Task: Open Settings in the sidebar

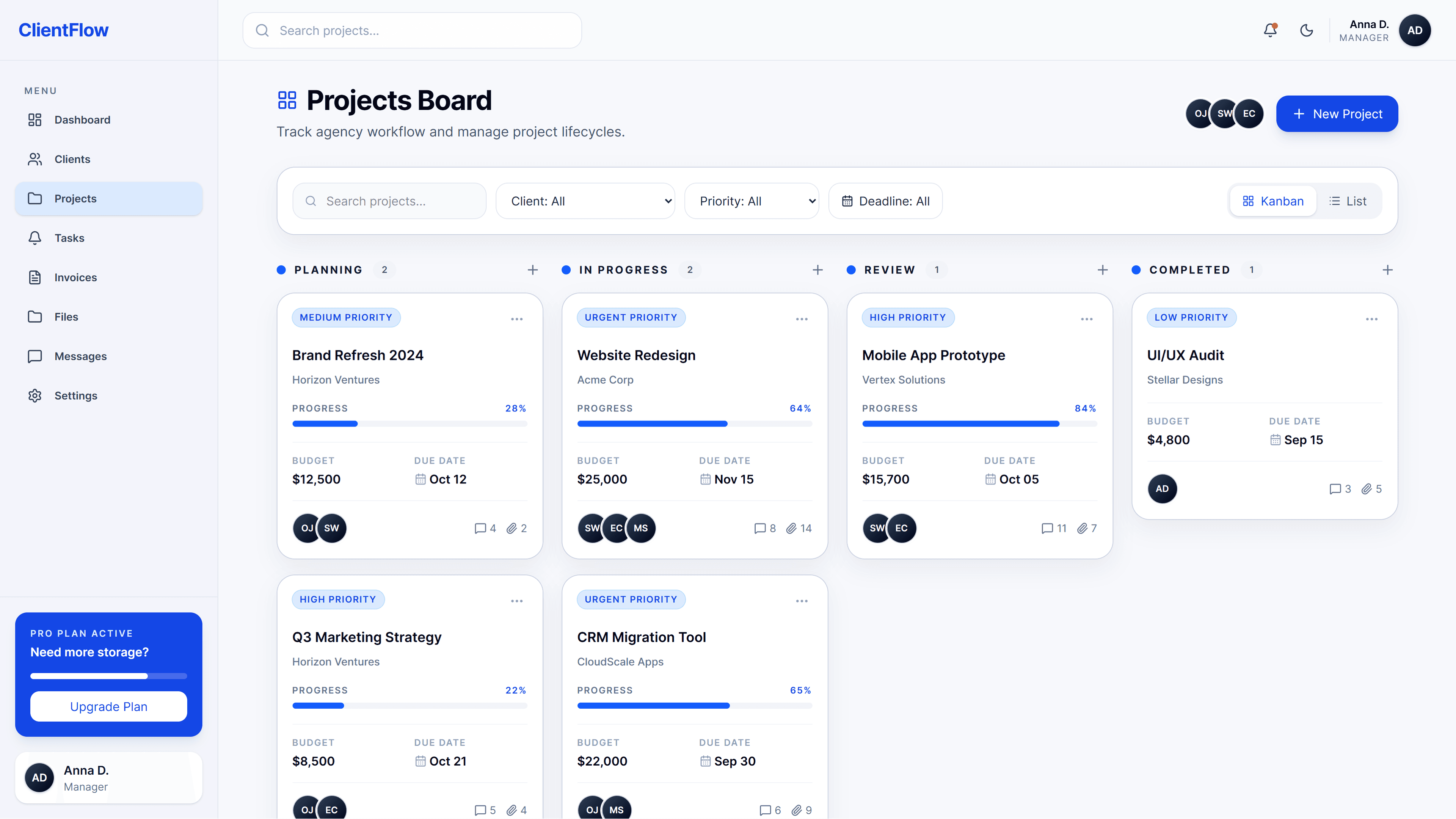Action: click(108, 395)
